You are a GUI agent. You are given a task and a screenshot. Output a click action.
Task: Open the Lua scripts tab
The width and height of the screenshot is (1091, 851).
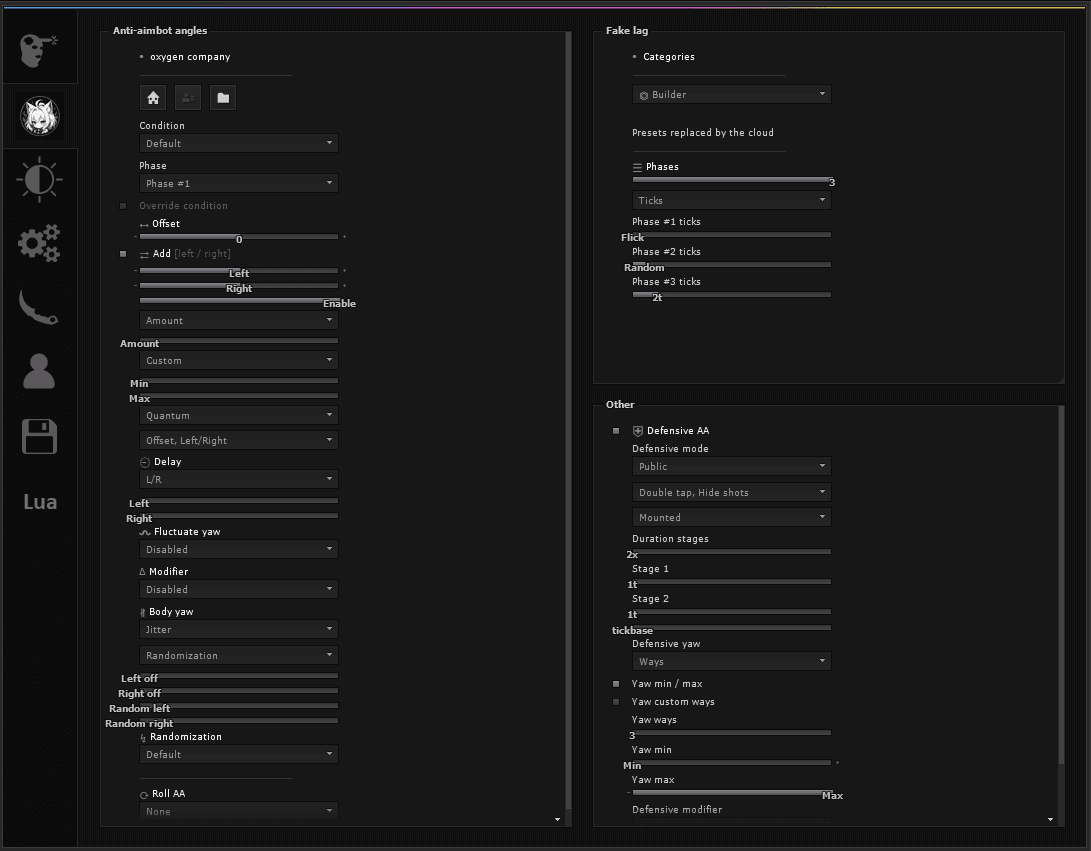40,502
